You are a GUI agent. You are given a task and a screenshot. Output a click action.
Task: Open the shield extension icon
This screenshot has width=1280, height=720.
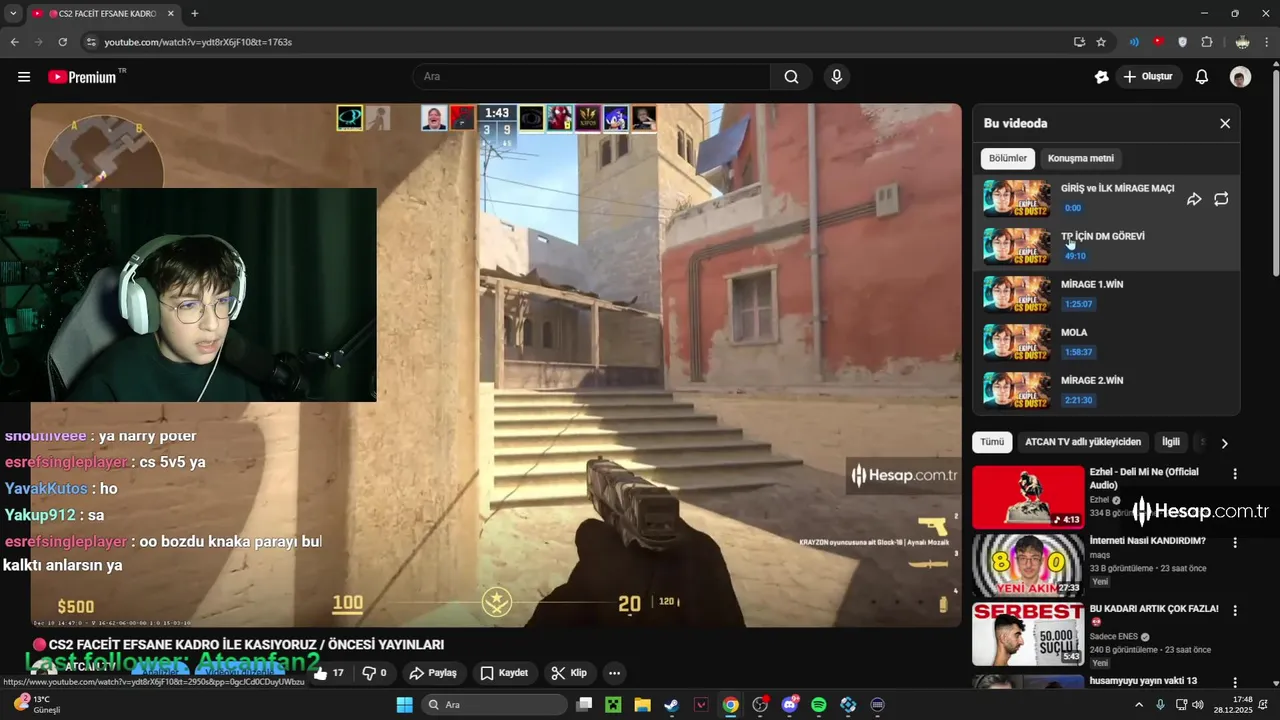[1182, 42]
